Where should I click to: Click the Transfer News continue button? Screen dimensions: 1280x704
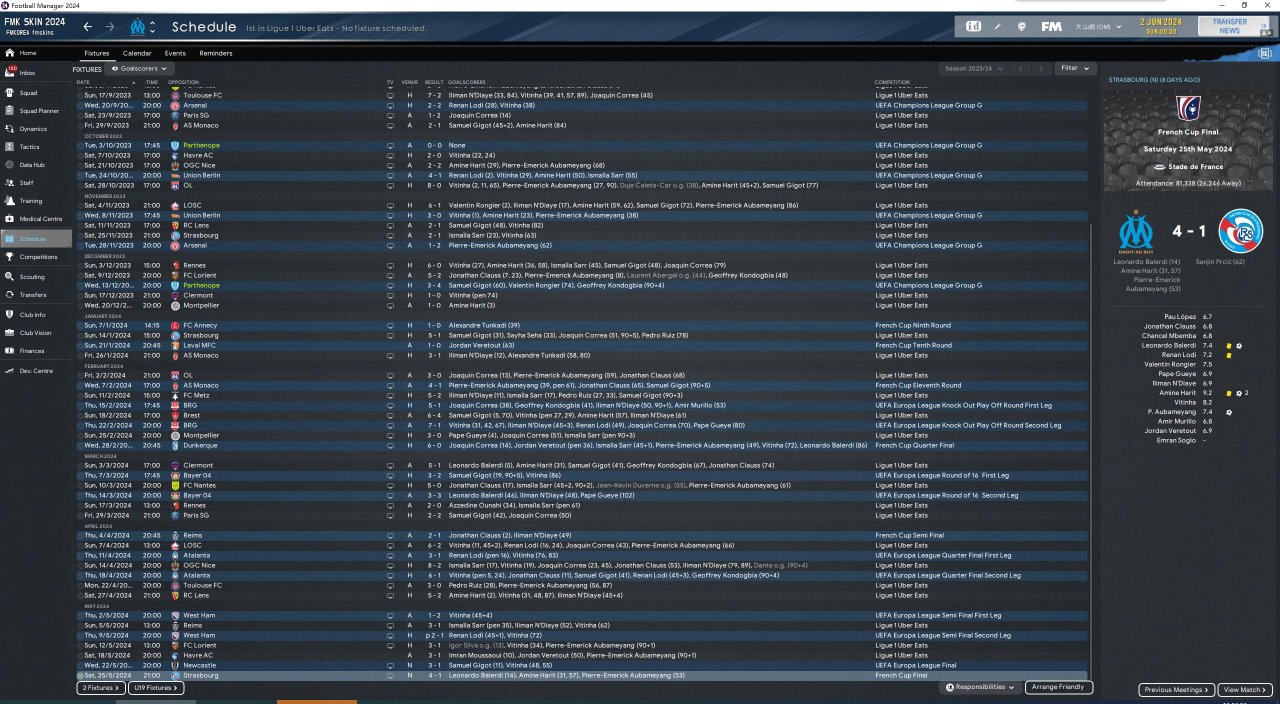[x=1229, y=26]
